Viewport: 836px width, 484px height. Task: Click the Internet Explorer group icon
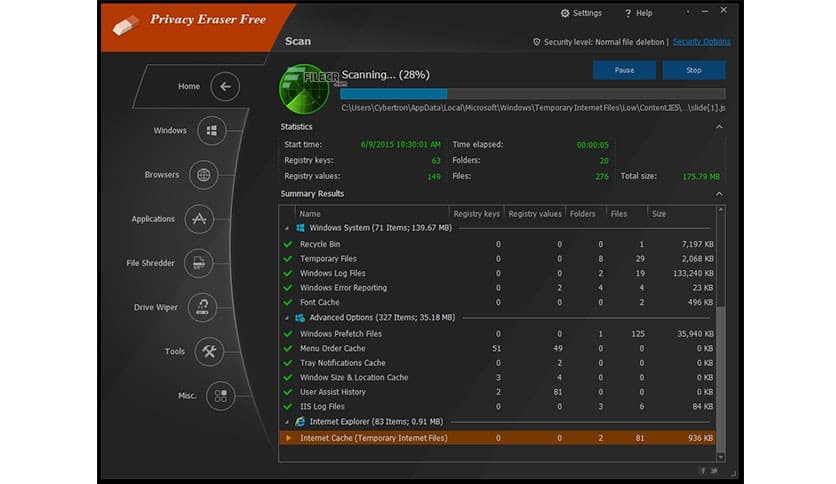pyautogui.click(x=300, y=422)
